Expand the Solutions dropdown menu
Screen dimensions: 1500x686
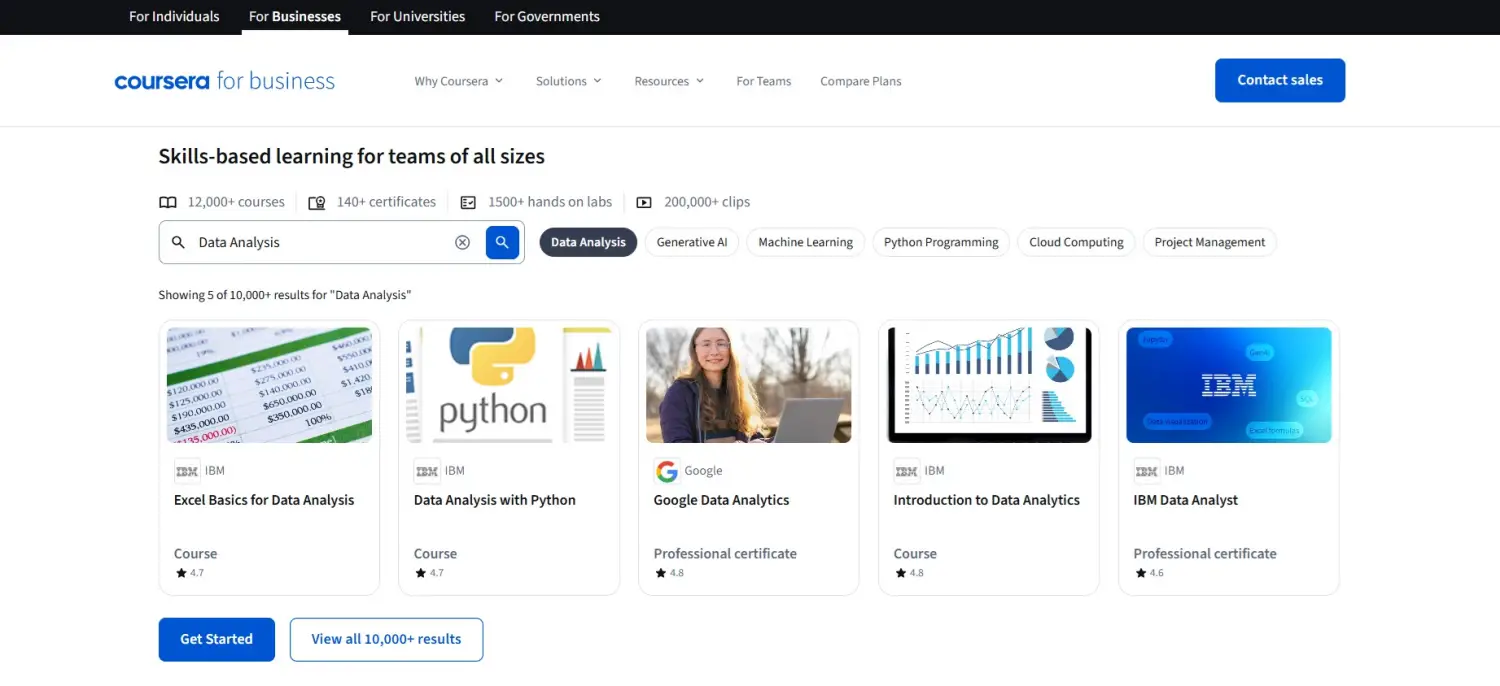click(569, 81)
